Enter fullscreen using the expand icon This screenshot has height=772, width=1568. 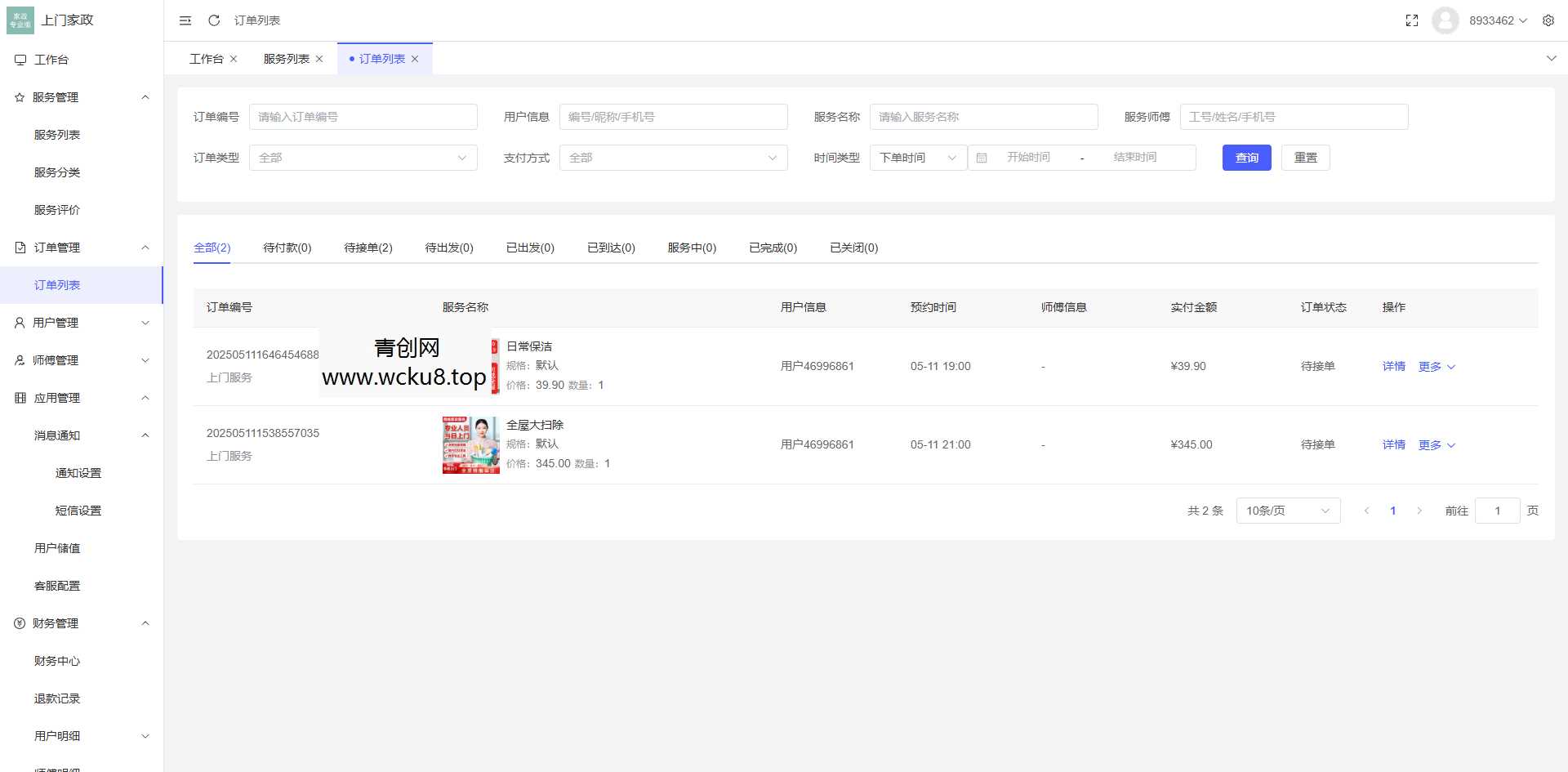click(x=1412, y=20)
